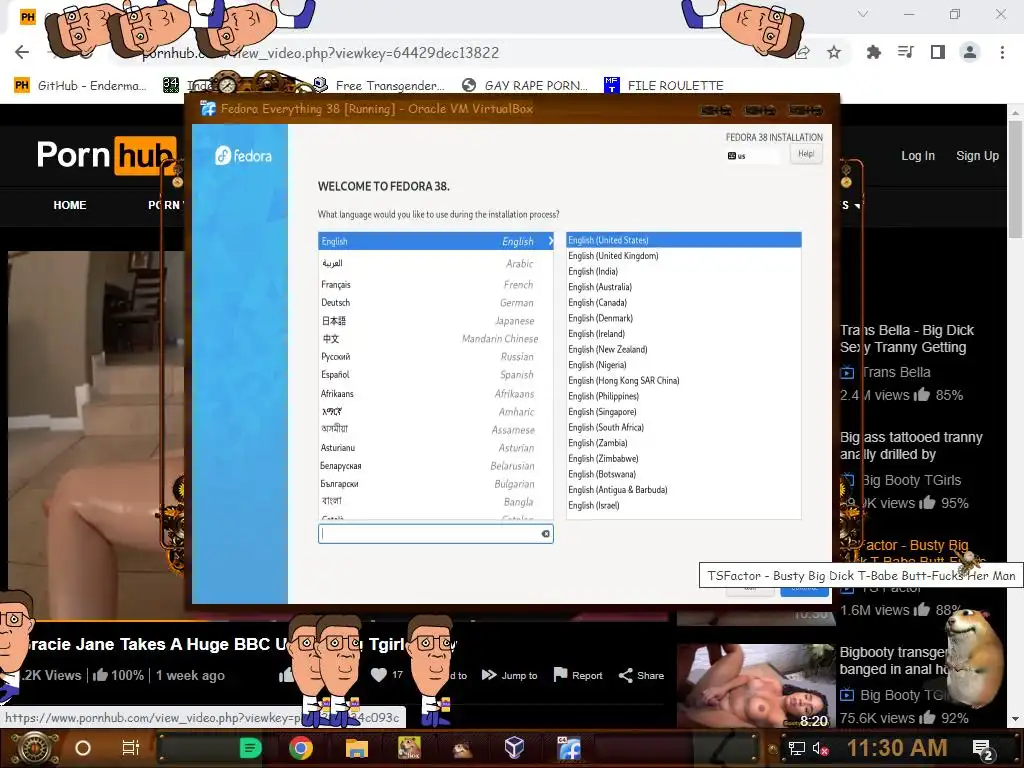Select the HOME tab on the webpage
This screenshot has height=768, width=1024.
click(x=70, y=205)
